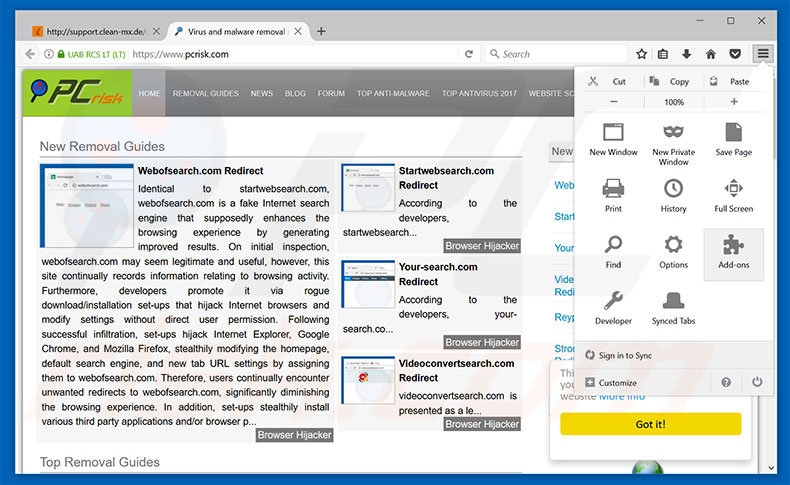790x485 pixels.
Task: Open the Add-ons menu item
Action: (734, 254)
